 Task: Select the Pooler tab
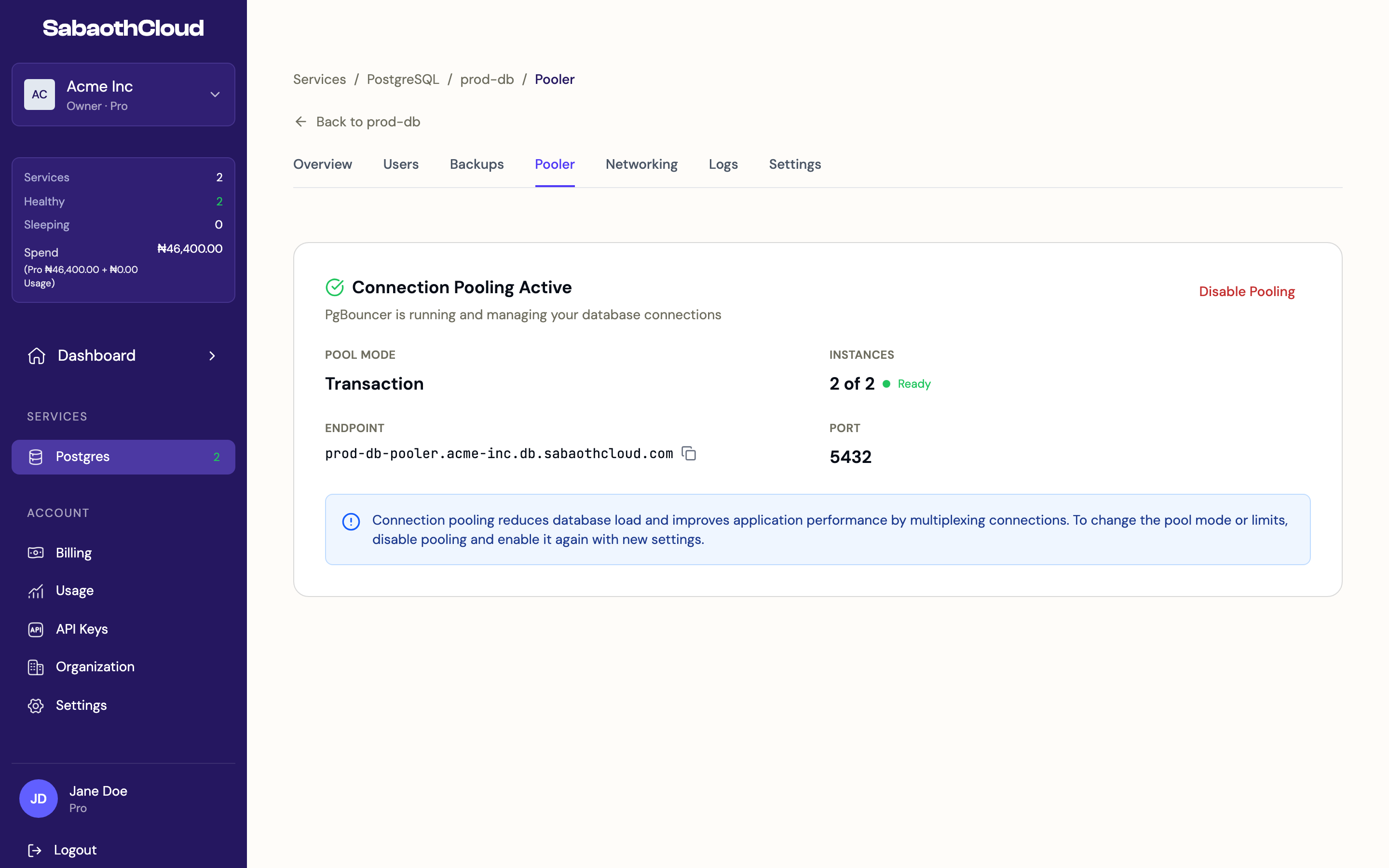pyautogui.click(x=555, y=164)
